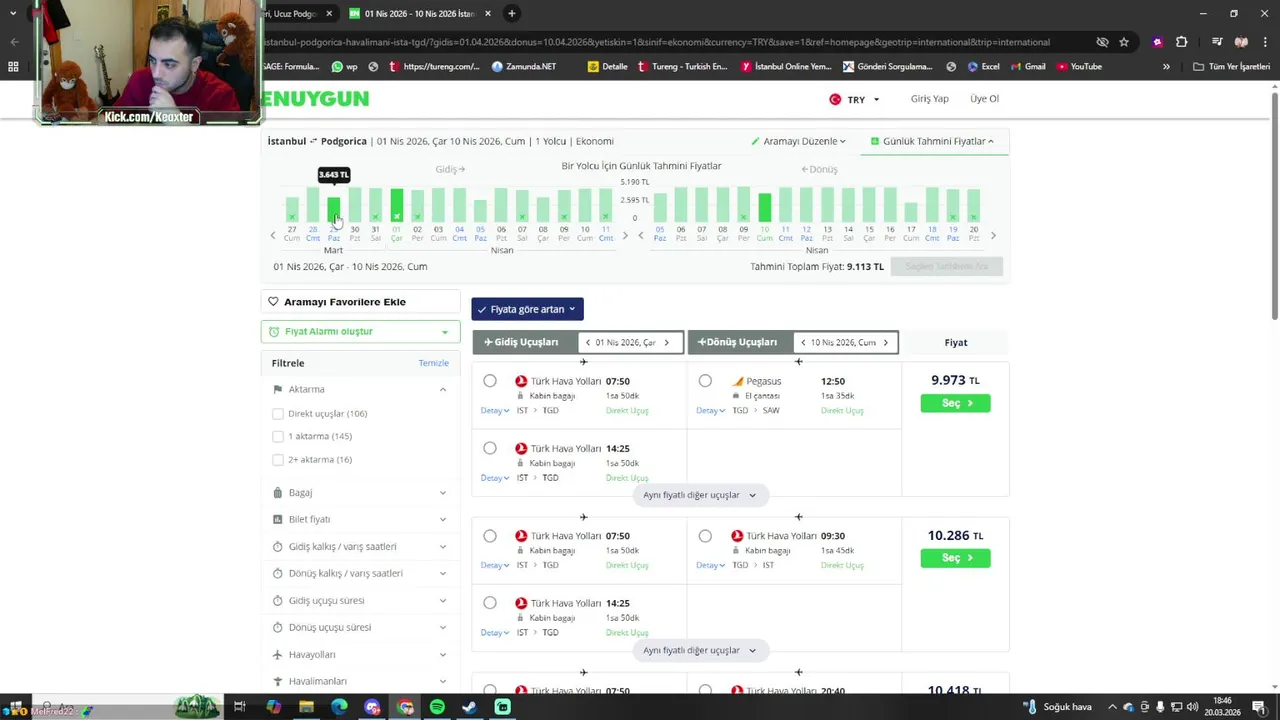Expand Dönüş uçuşu süresi filter
Image resolution: width=1280 pixels, height=720 pixels.
coord(360,628)
